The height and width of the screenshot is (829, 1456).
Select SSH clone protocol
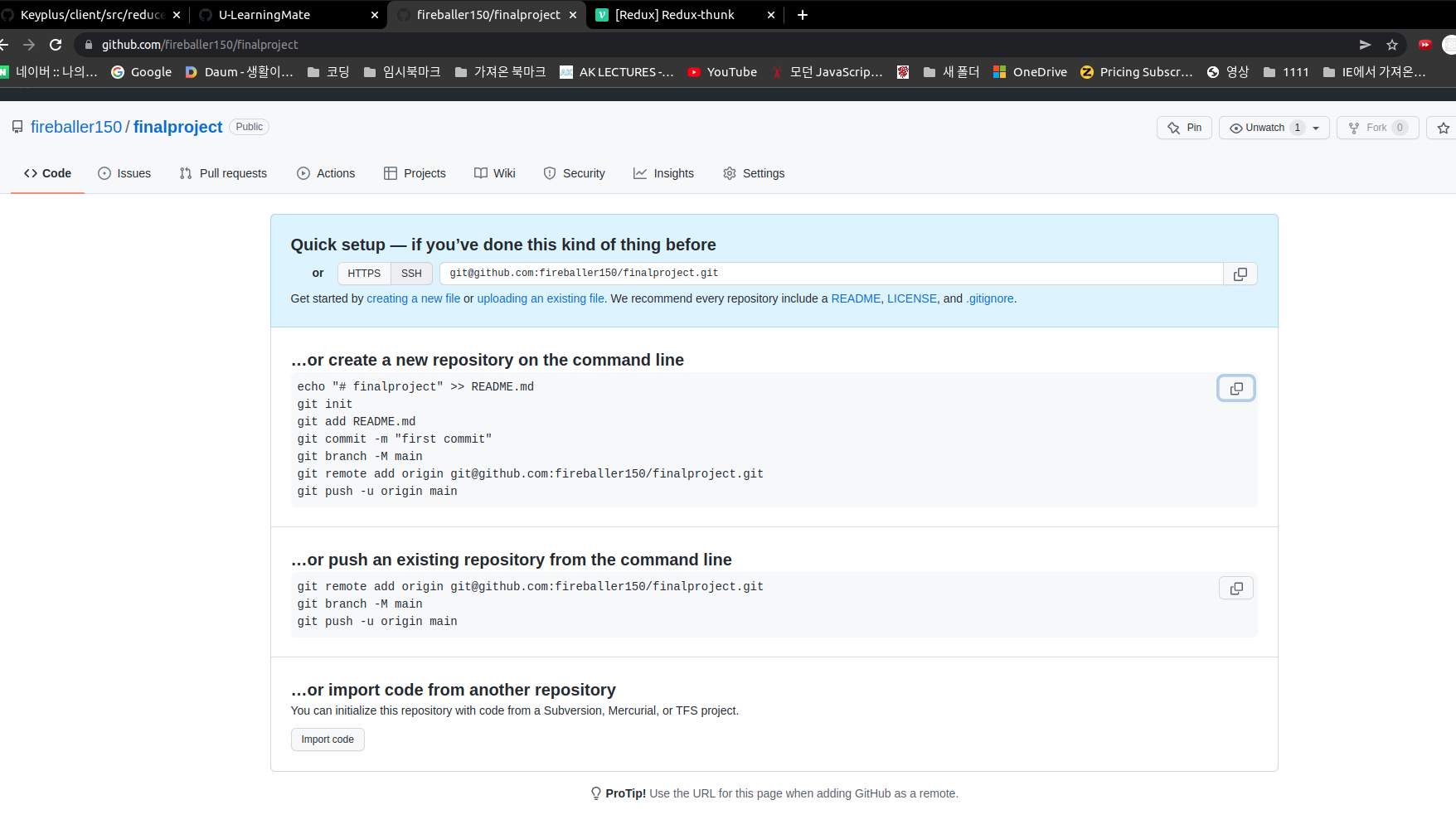411,274
